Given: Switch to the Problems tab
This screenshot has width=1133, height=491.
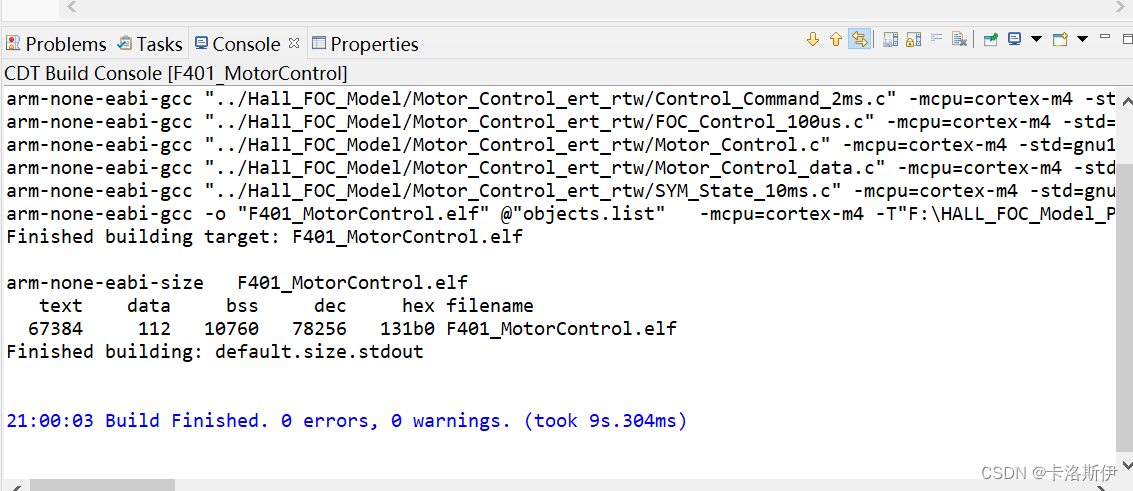Looking at the screenshot, I should (x=57, y=44).
